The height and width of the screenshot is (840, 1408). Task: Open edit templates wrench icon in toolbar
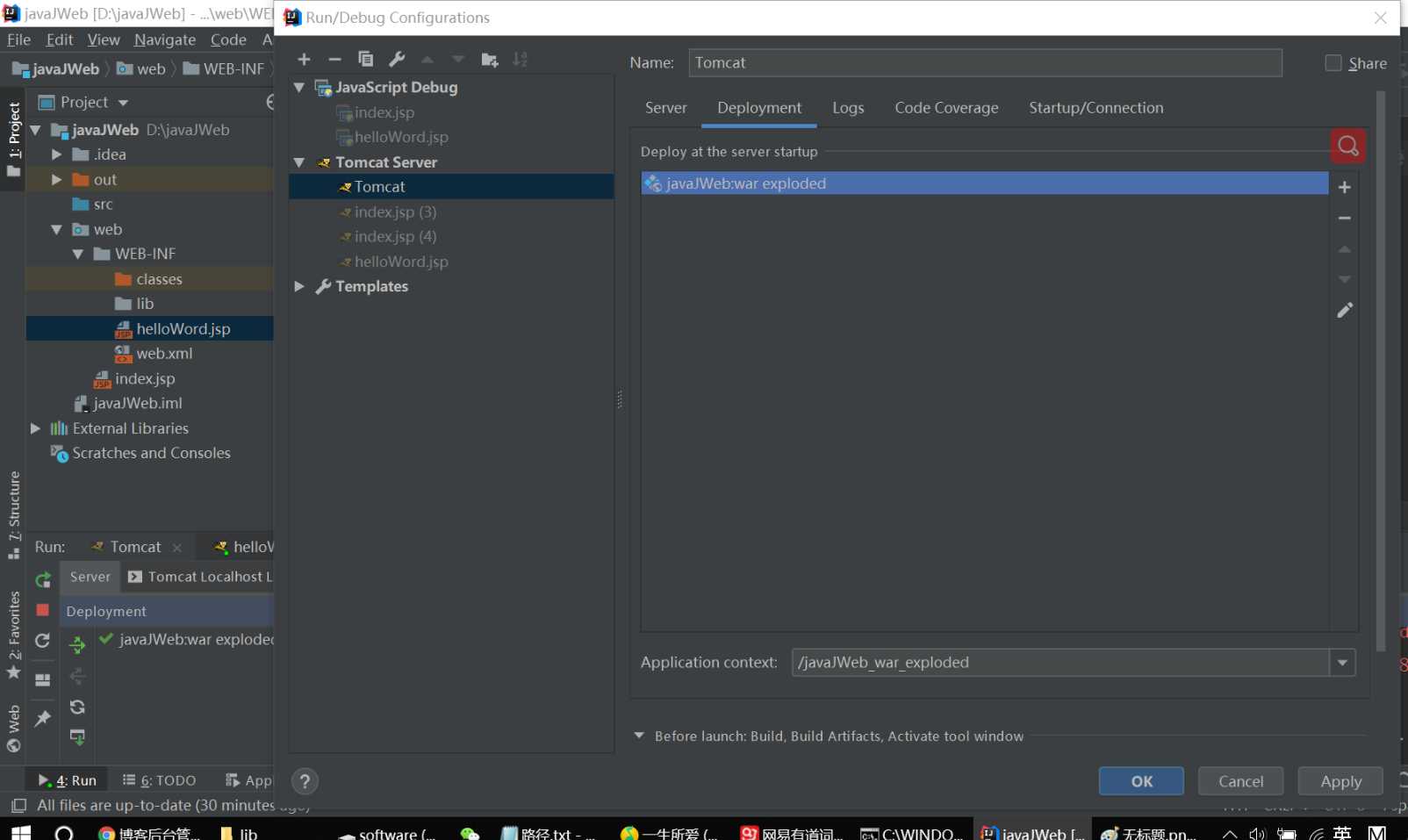point(397,60)
